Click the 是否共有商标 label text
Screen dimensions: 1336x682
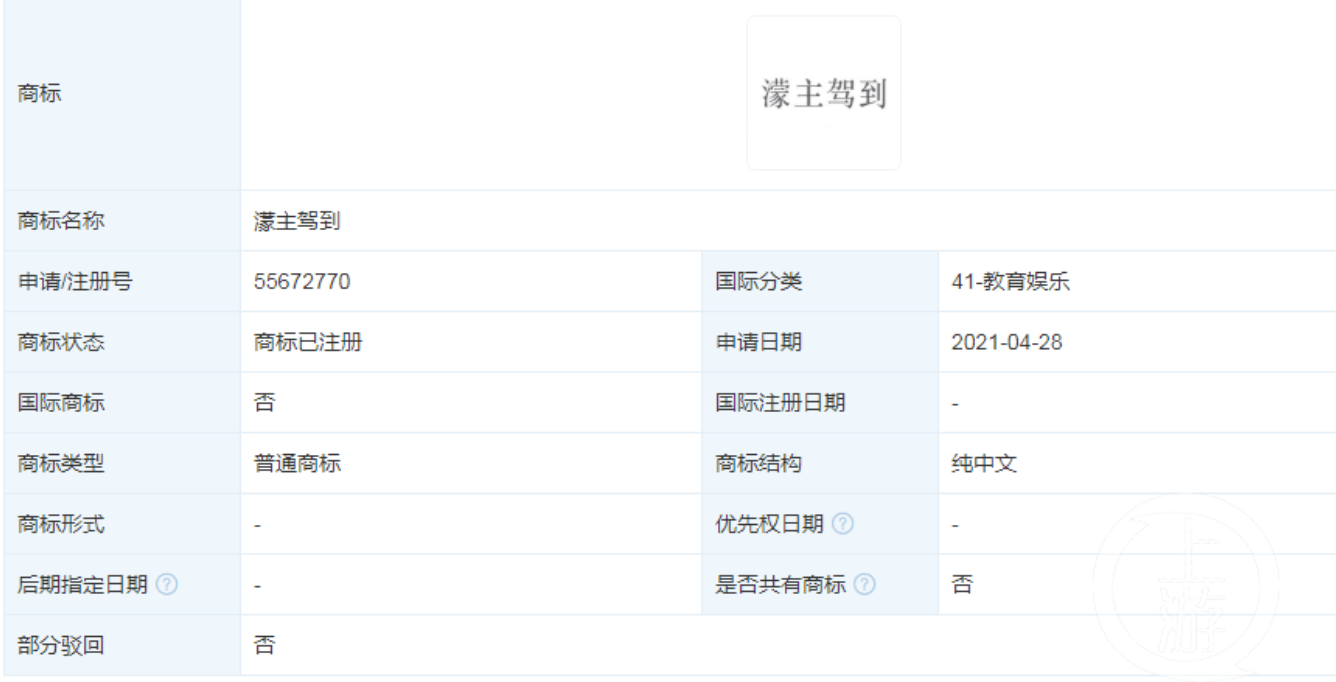(780, 585)
